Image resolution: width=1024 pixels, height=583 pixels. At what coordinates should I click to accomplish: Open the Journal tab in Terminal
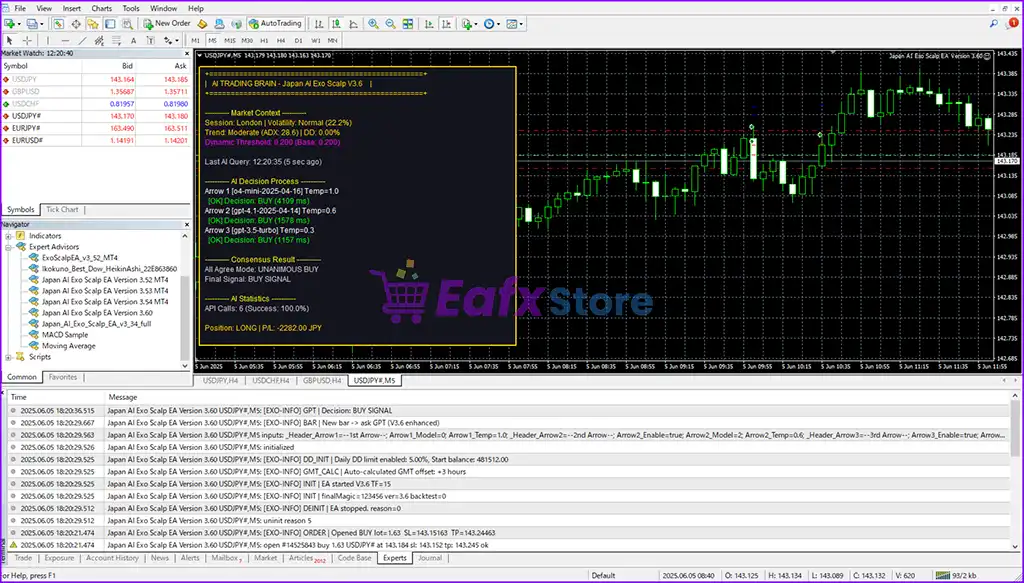[430, 558]
